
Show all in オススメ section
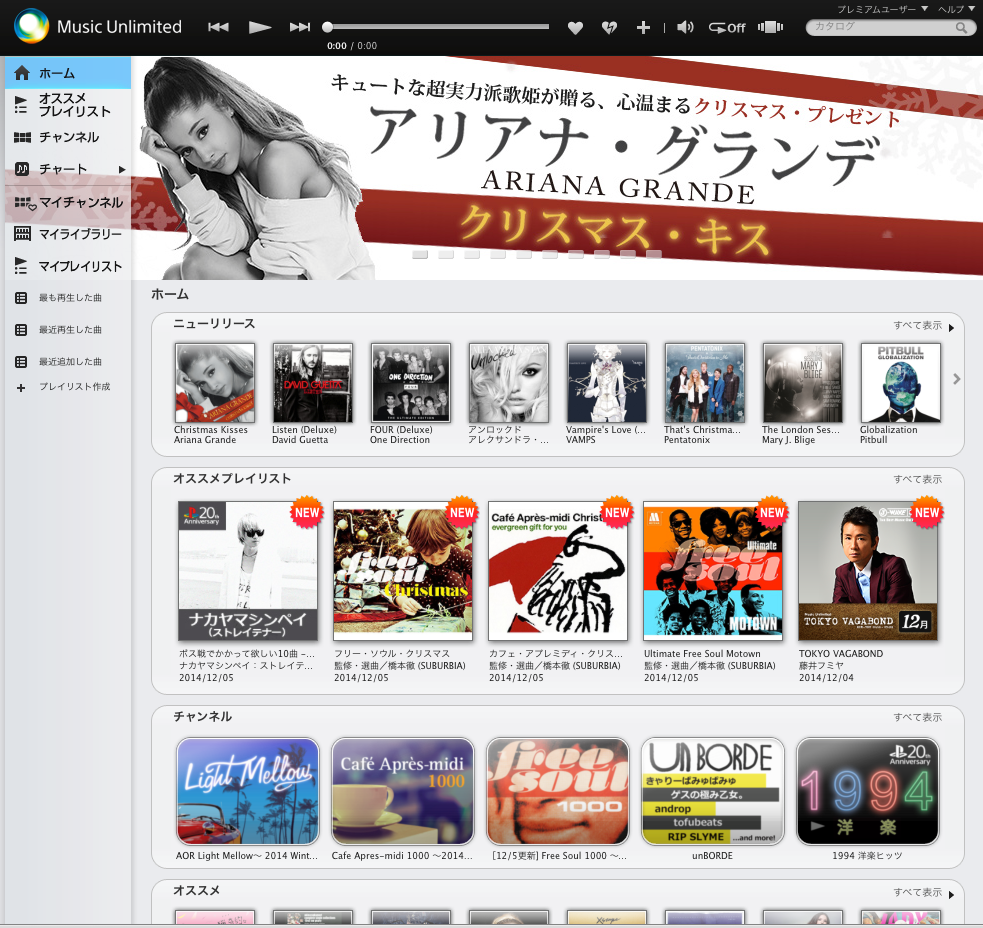[917, 892]
